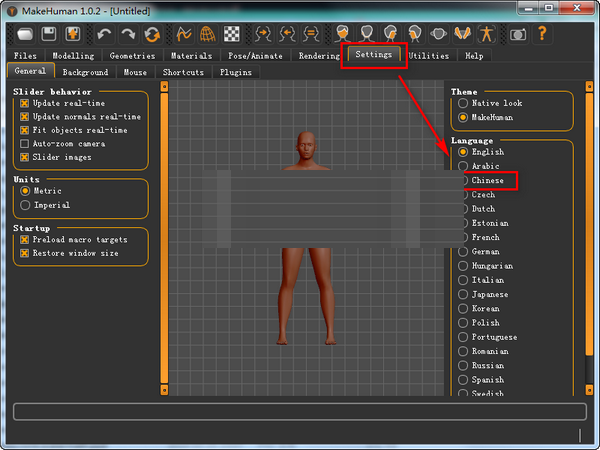Switch to Front view head icon

point(342,34)
